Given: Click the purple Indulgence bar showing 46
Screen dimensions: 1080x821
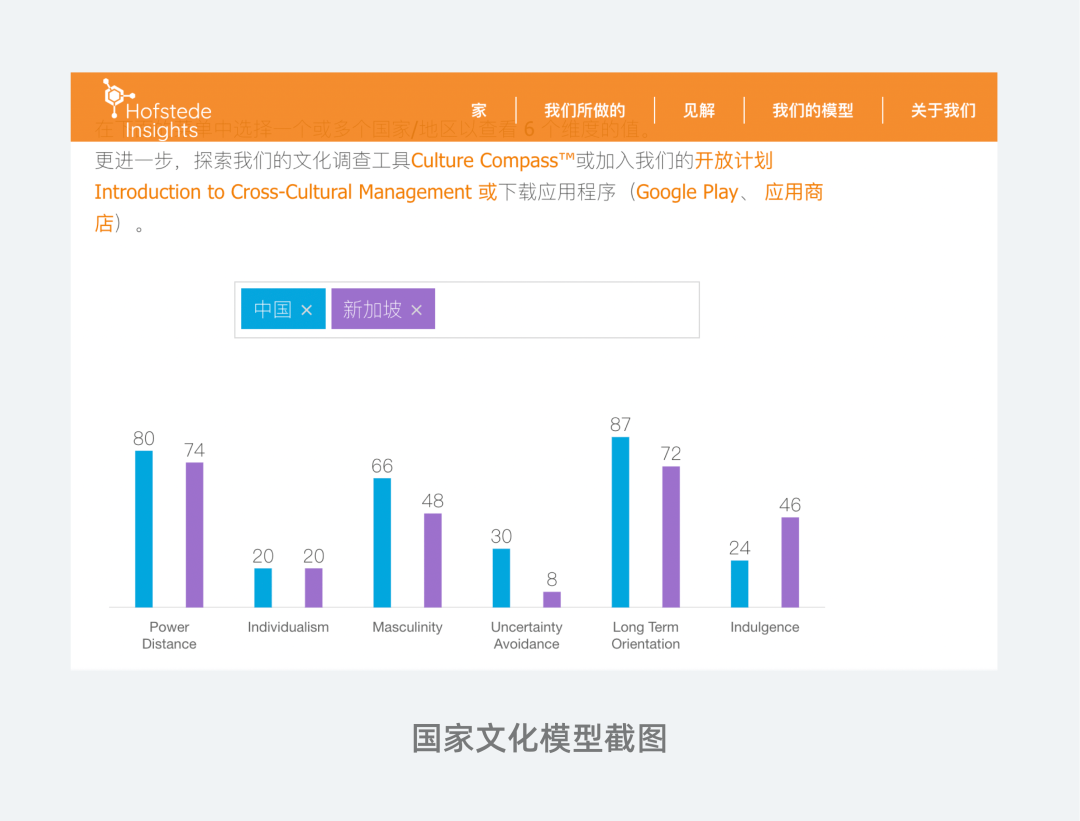Looking at the screenshot, I should click(790, 562).
